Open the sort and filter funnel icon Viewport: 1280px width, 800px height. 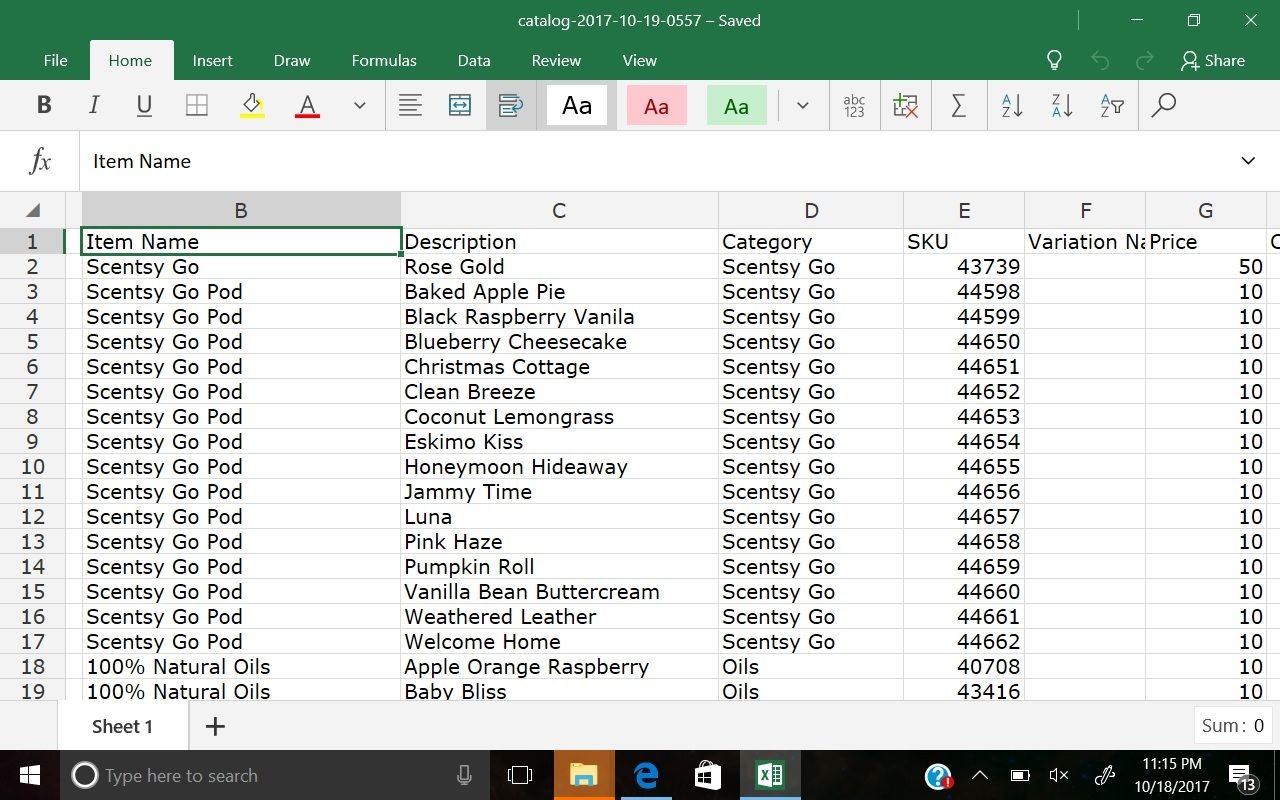click(x=1111, y=106)
